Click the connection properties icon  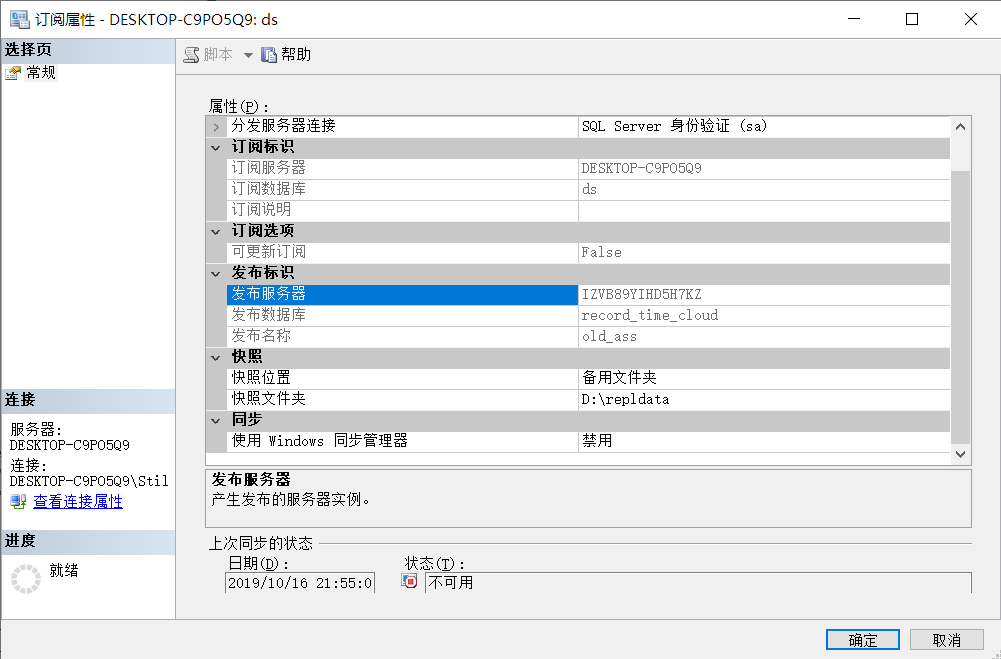(18, 502)
